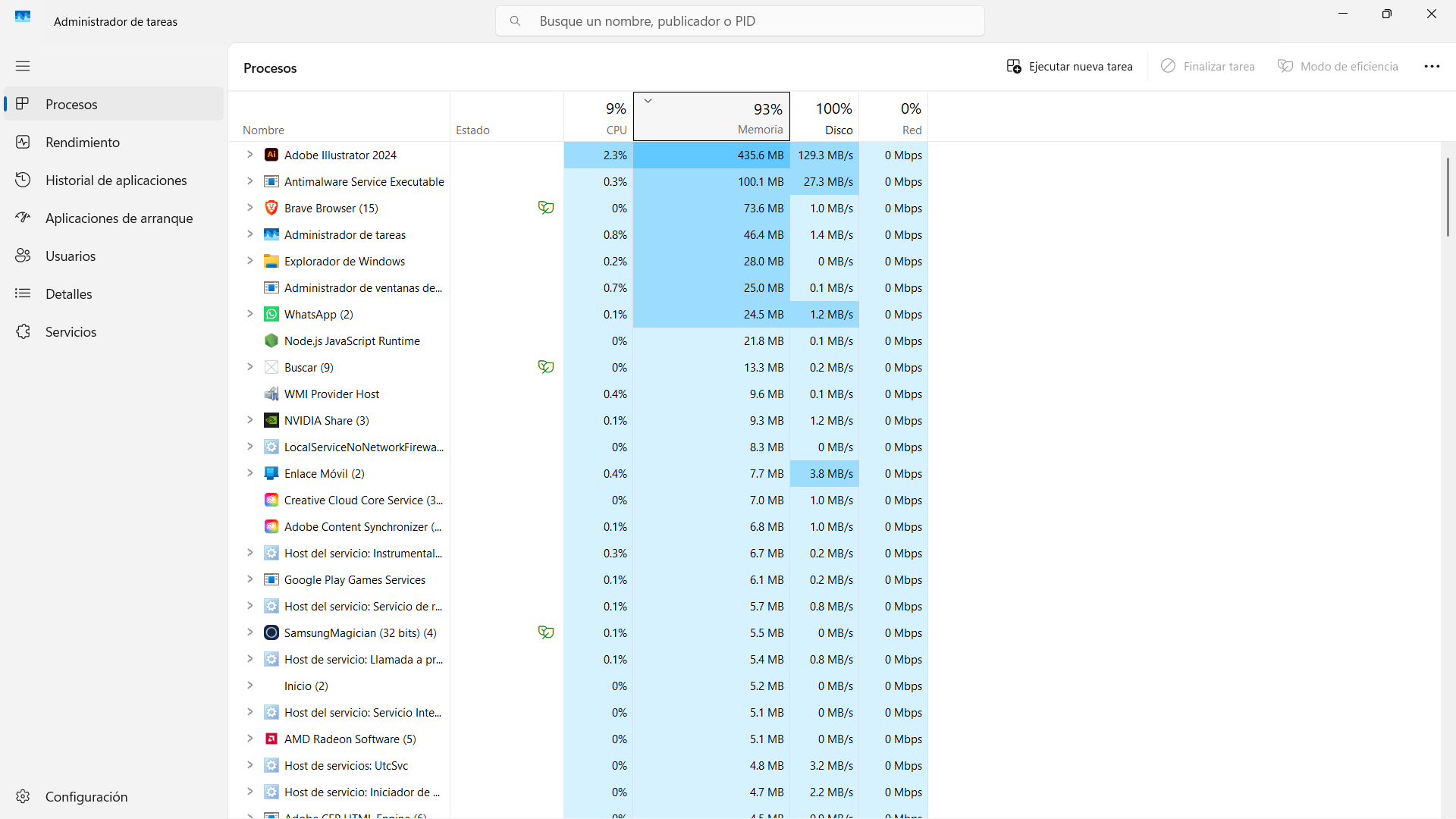The height and width of the screenshot is (819, 1456).
Task: Open Aplicaciones de arranque
Action: [x=118, y=218]
